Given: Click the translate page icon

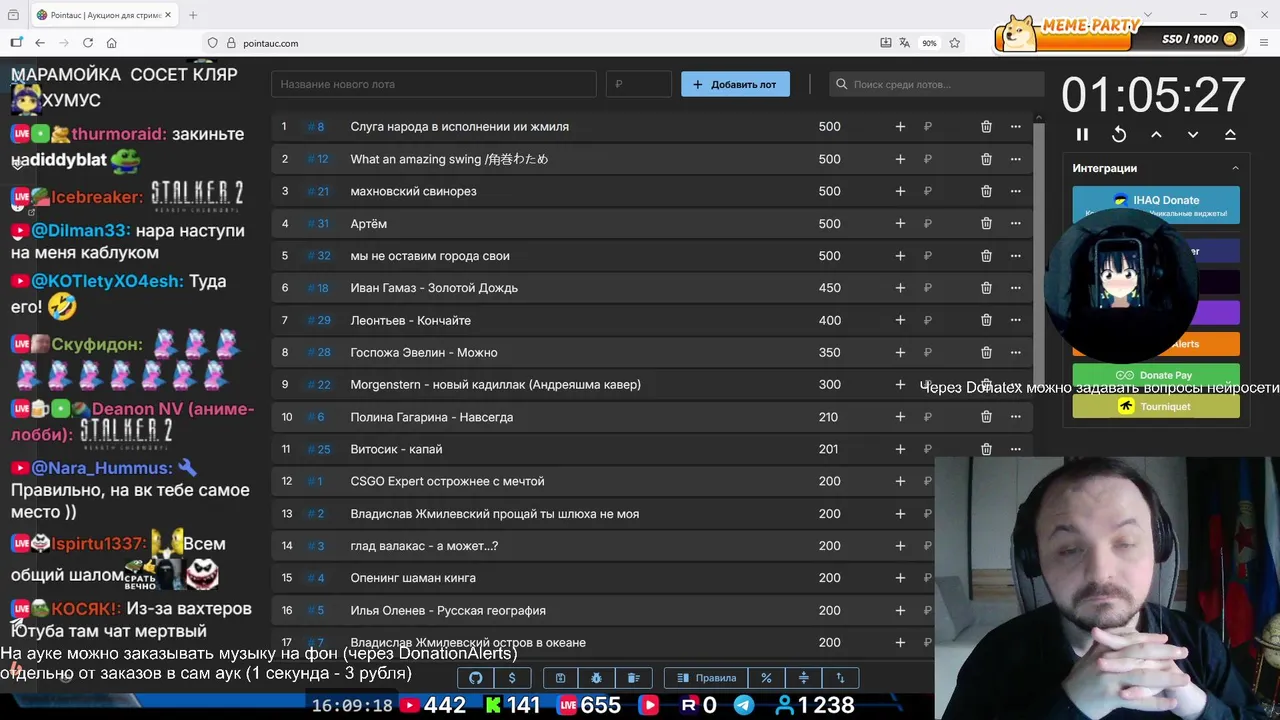Looking at the screenshot, I should pos(905,43).
